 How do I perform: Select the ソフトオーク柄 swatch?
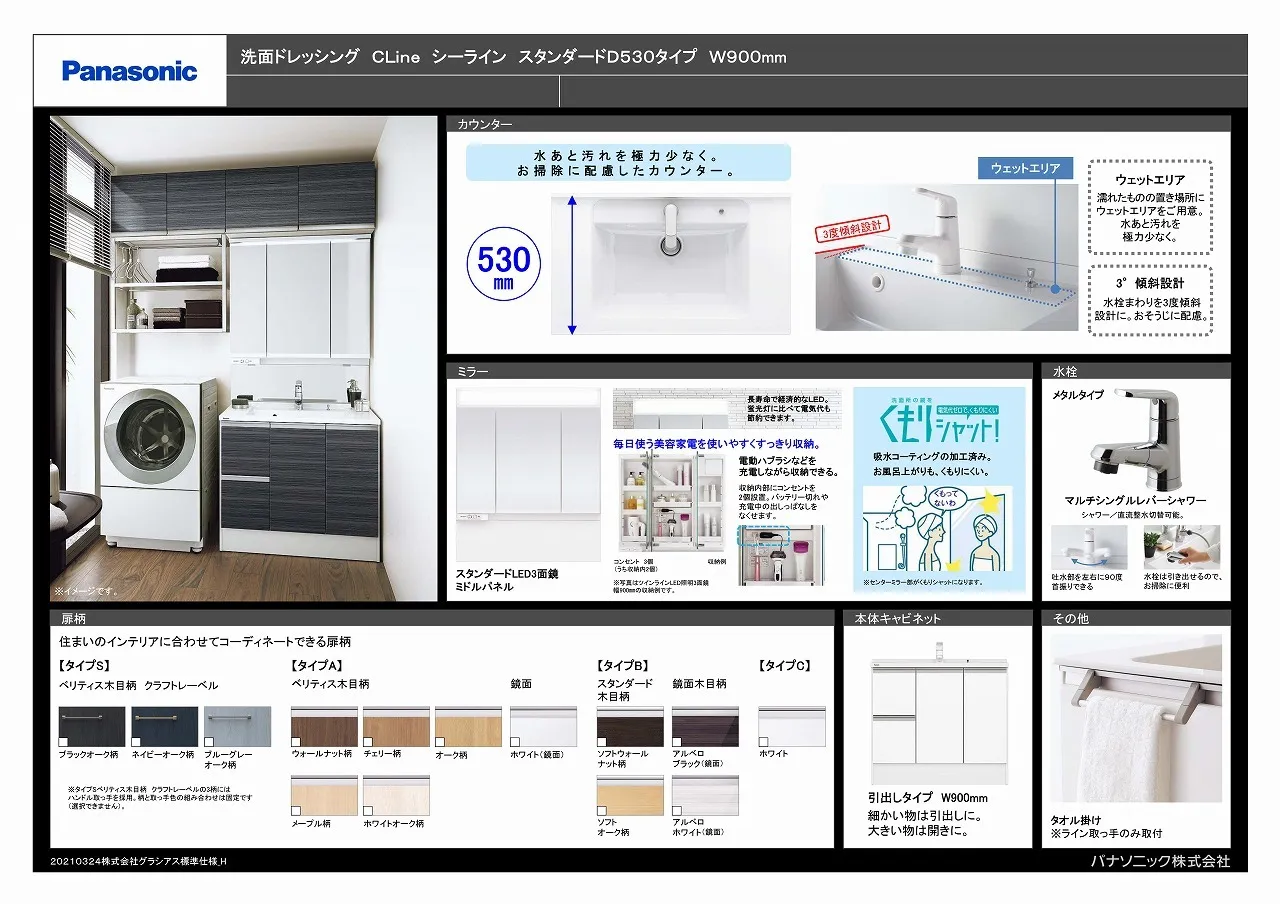click(630, 796)
